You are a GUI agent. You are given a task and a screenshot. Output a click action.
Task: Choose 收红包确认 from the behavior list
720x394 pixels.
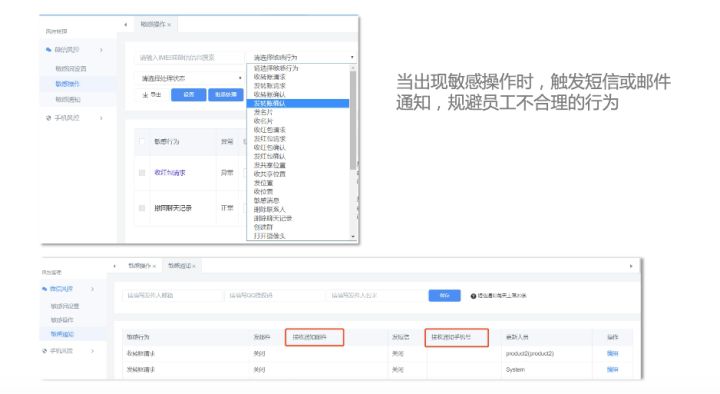(270, 148)
